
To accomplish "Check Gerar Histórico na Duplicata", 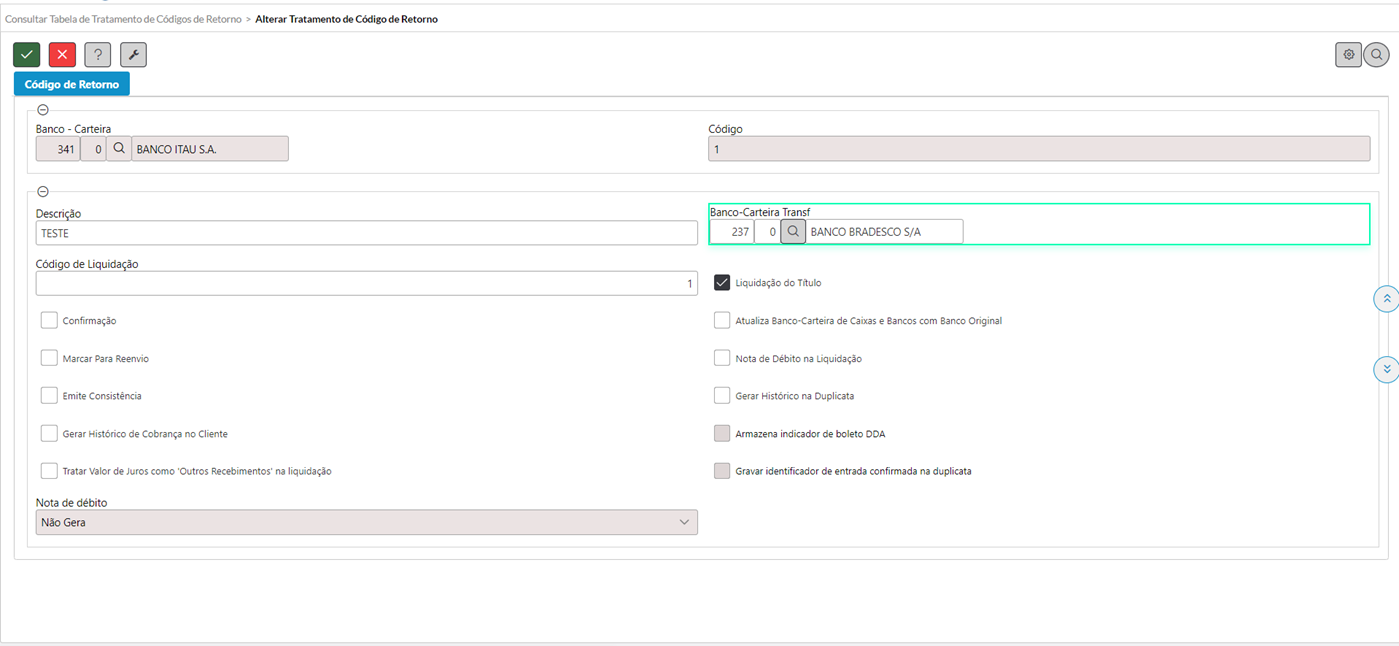I will [x=722, y=395].
